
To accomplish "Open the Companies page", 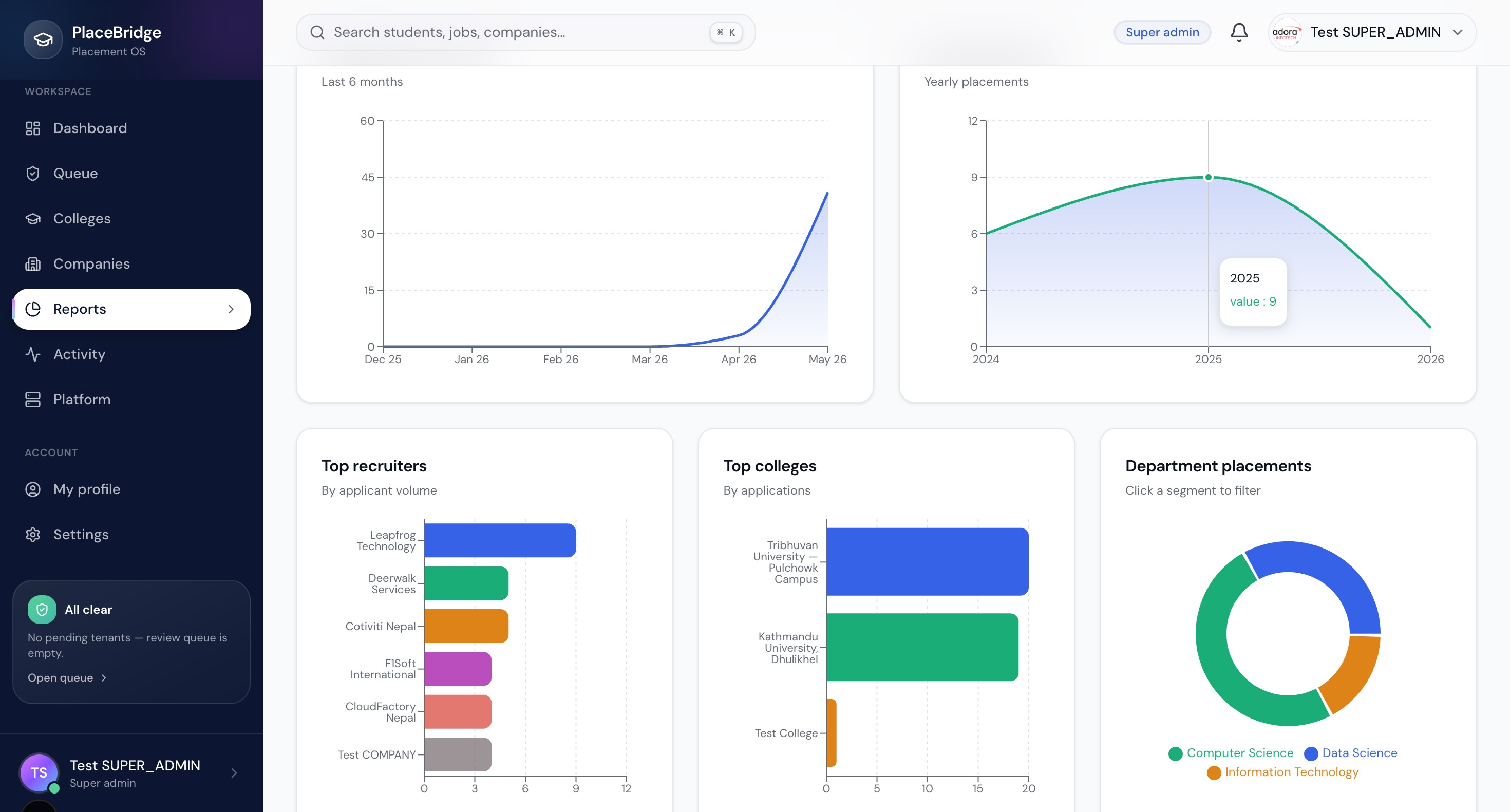I will 131,264.
